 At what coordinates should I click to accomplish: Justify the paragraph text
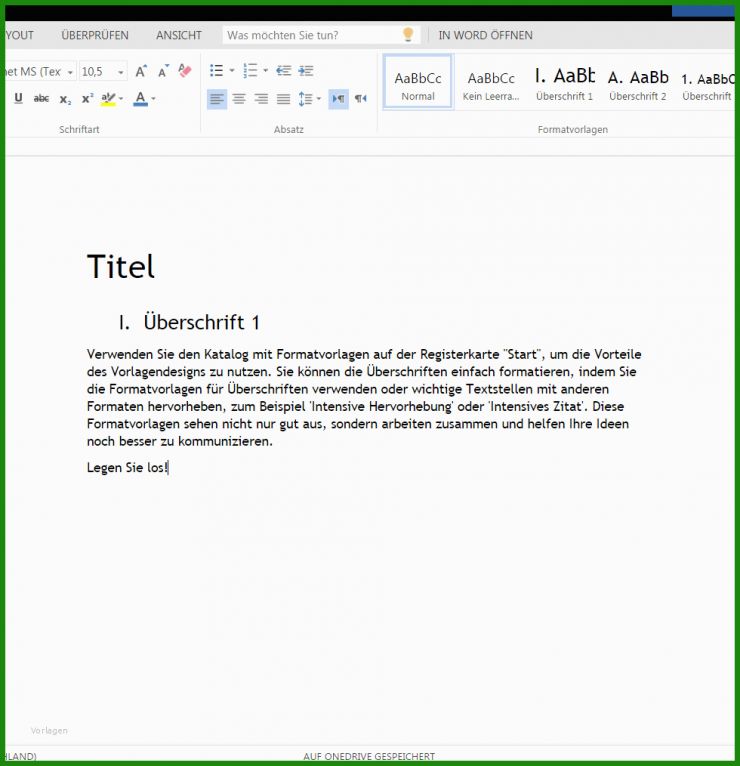[x=283, y=99]
